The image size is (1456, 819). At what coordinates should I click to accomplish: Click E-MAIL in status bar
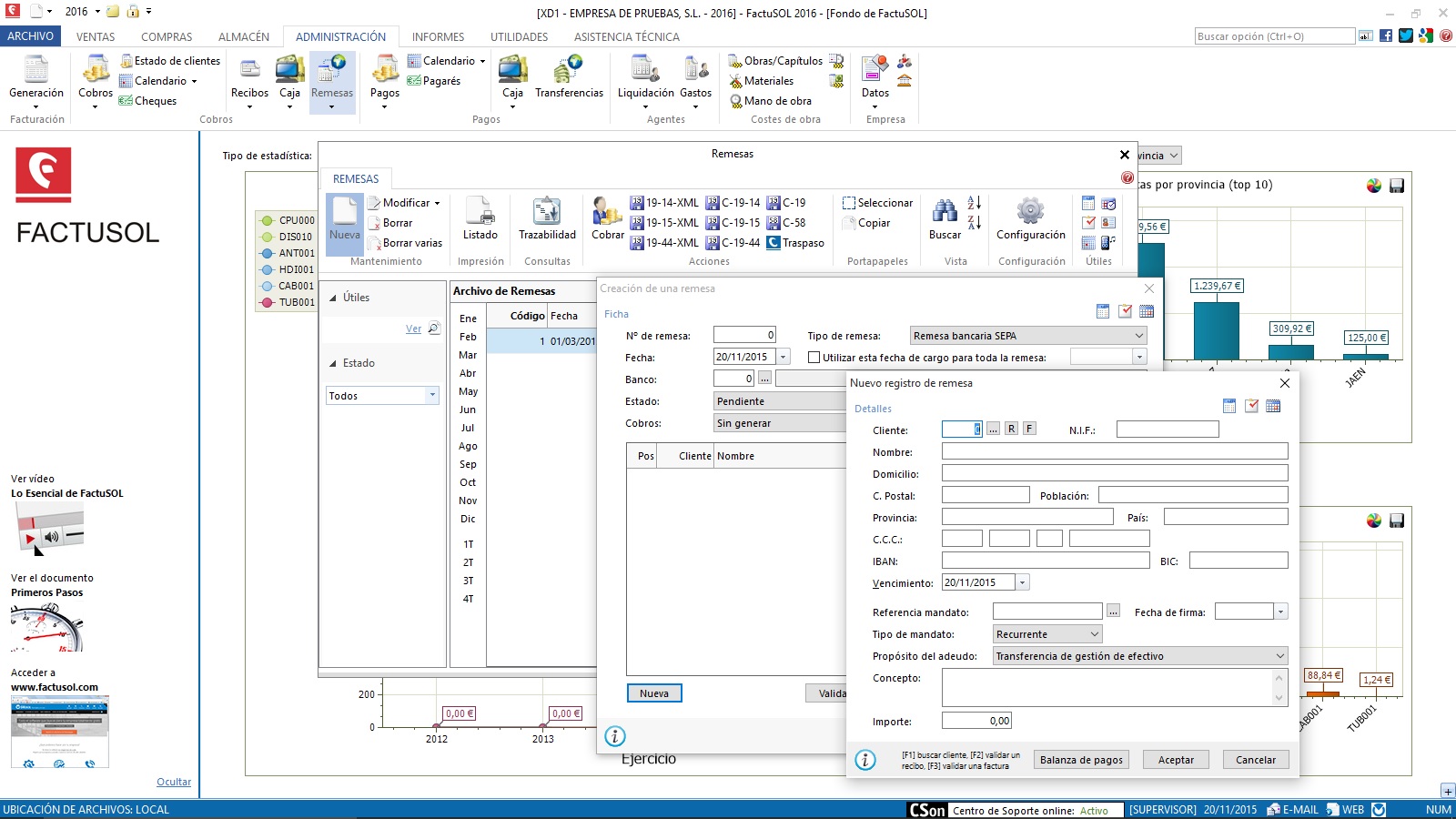(1292, 810)
